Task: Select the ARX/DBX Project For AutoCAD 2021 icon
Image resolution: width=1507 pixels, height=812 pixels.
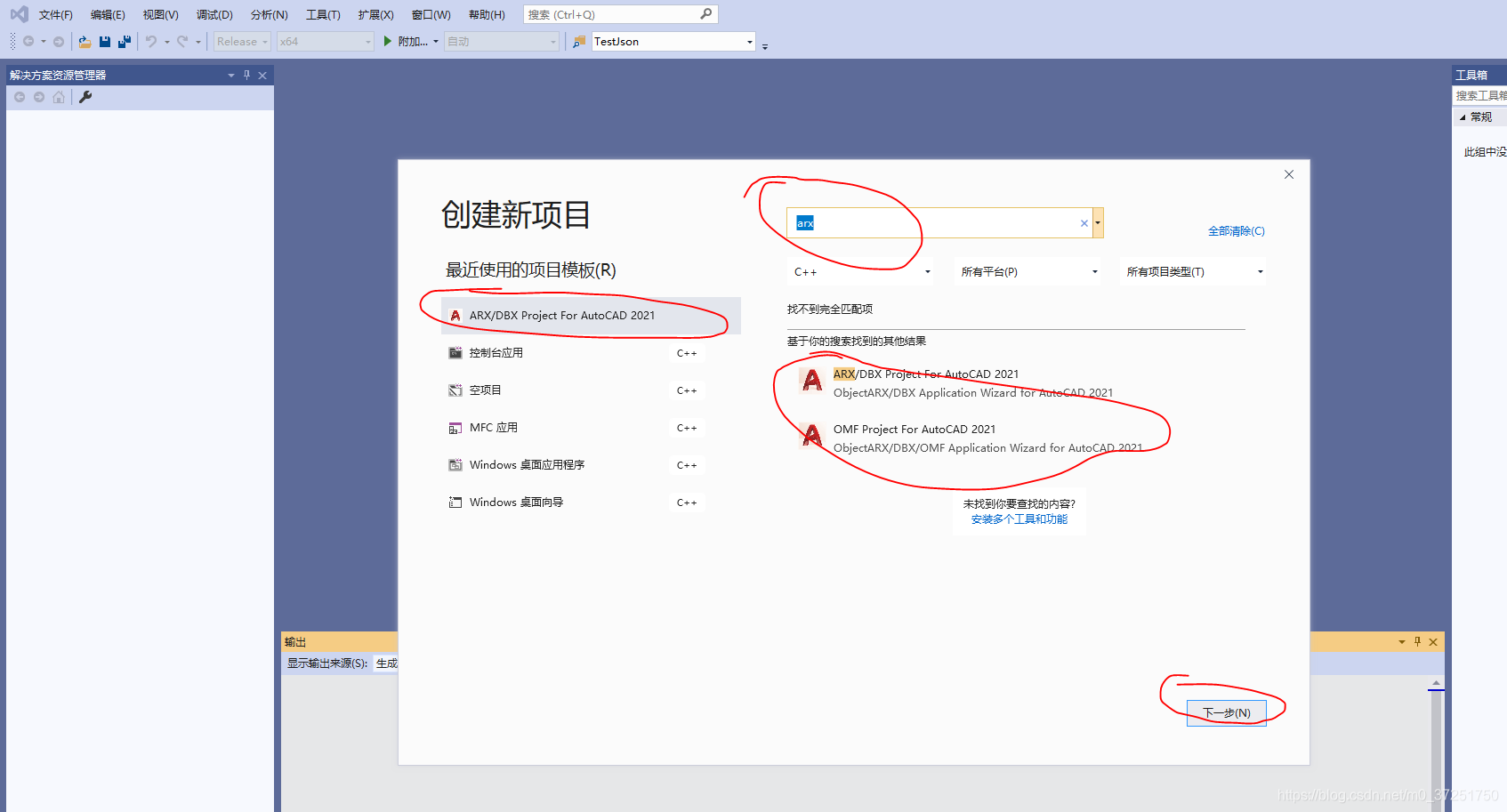Action: point(810,381)
